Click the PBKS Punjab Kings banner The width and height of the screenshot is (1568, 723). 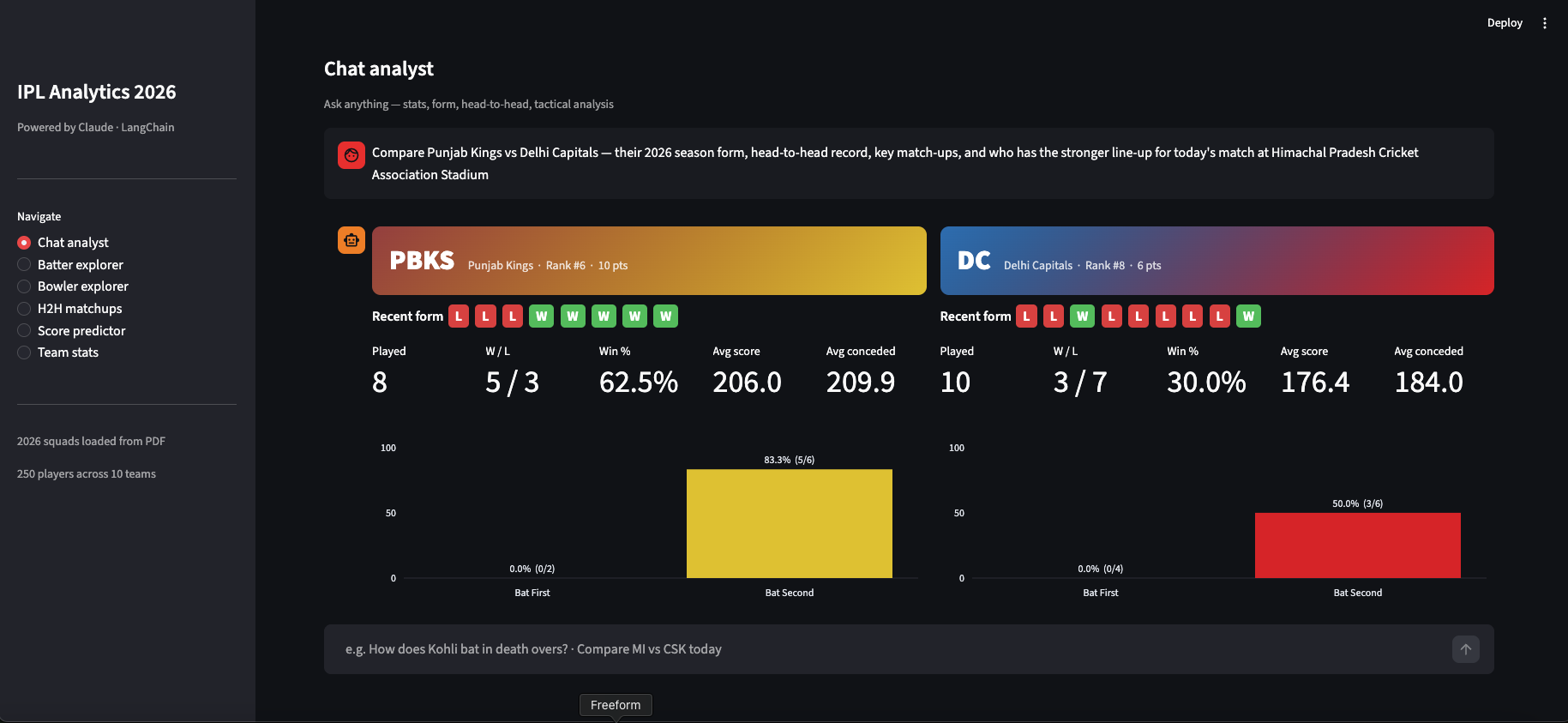pos(649,261)
